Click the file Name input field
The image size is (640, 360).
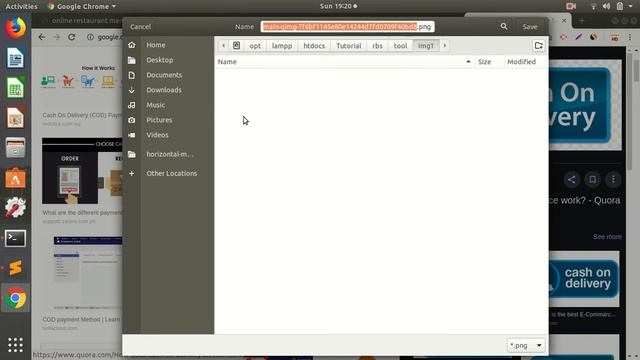(347, 27)
